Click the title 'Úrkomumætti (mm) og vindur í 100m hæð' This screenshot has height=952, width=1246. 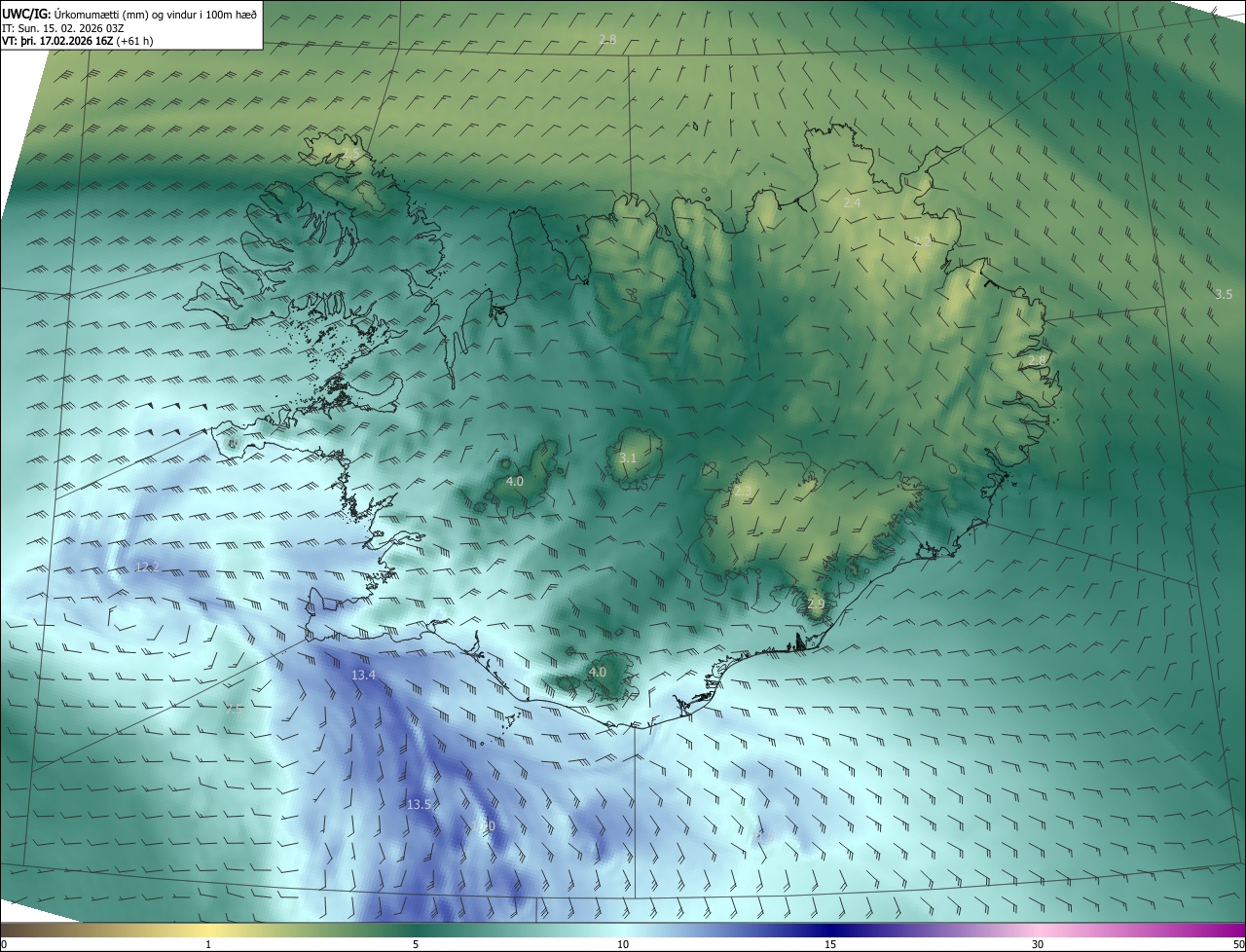pyautogui.click(x=155, y=13)
